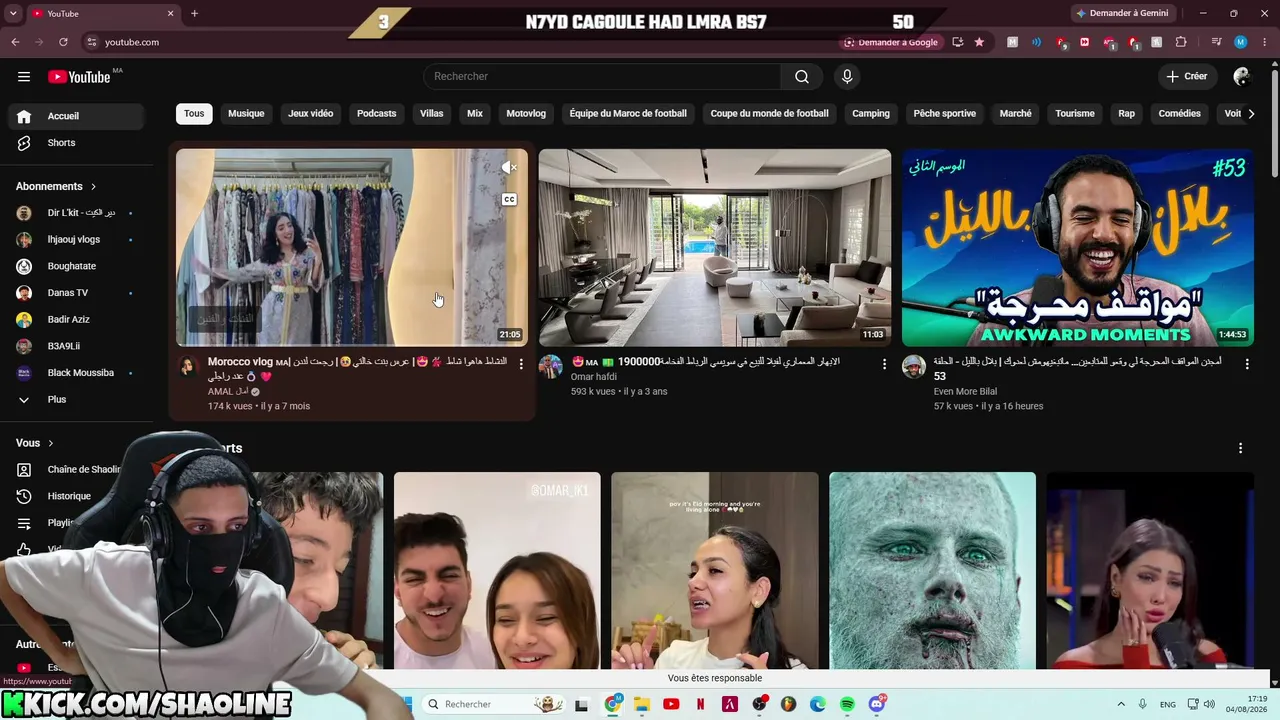This screenshot has height=720, width=1280.
Task: Open the Even More Bilal channel avatar
Action: point(914,367)
